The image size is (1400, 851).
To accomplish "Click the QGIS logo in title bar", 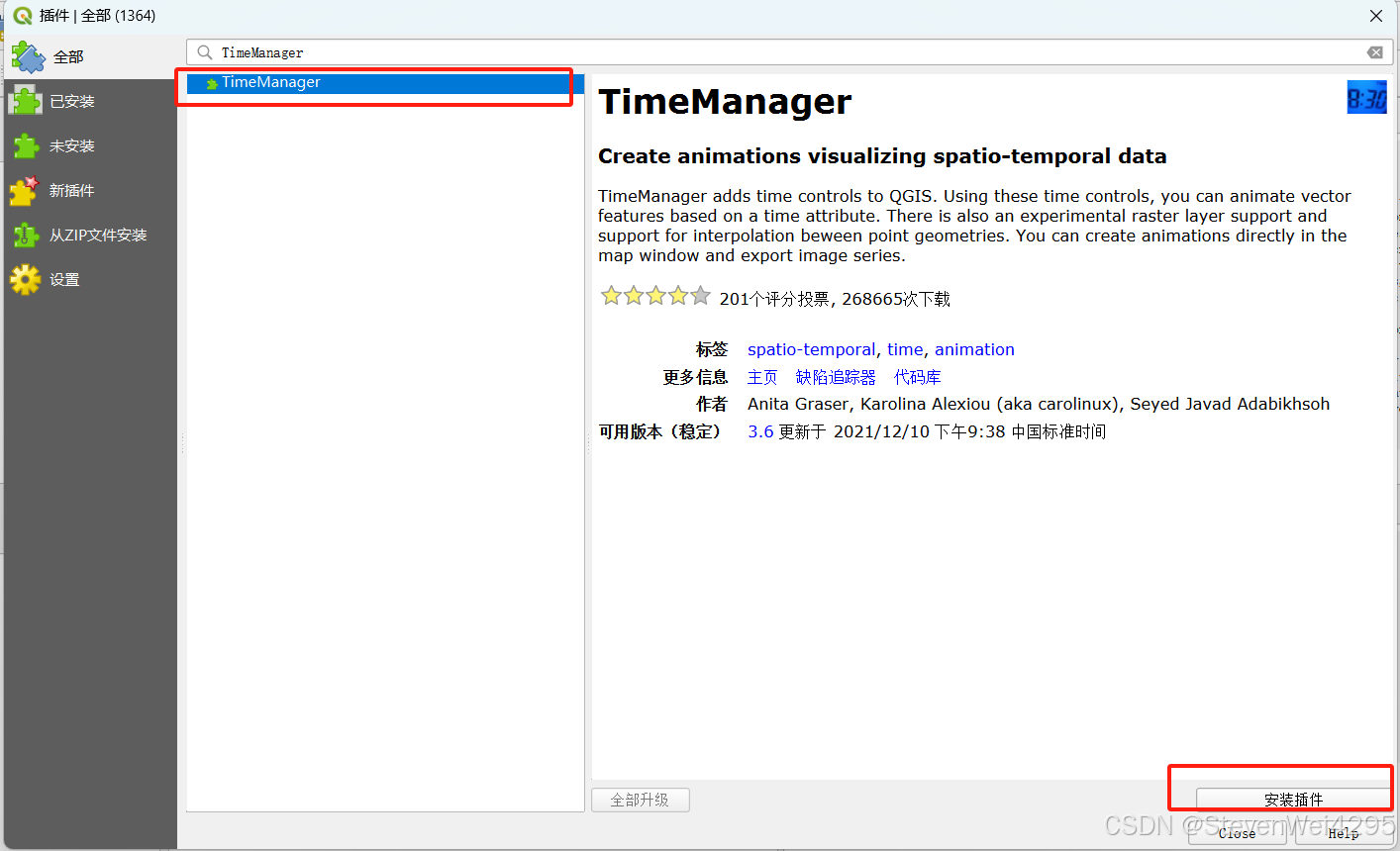I will (x=22, y=16).
